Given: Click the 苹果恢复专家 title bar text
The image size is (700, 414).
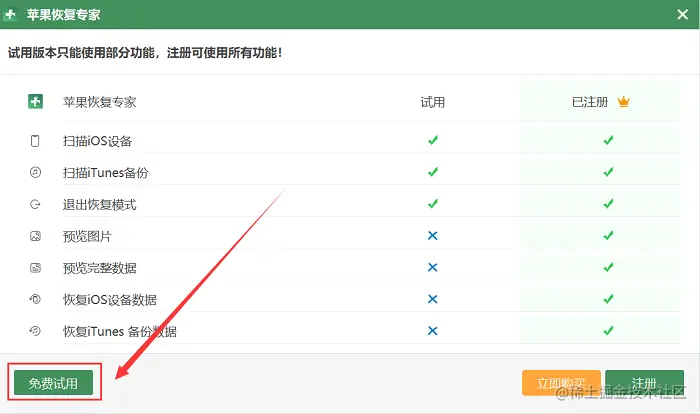Looking at the screenshot, I should (63, 15).
